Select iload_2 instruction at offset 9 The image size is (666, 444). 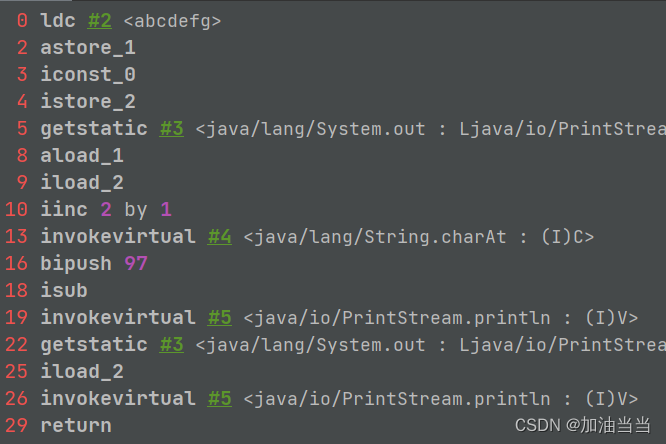[x=82, y=182]
